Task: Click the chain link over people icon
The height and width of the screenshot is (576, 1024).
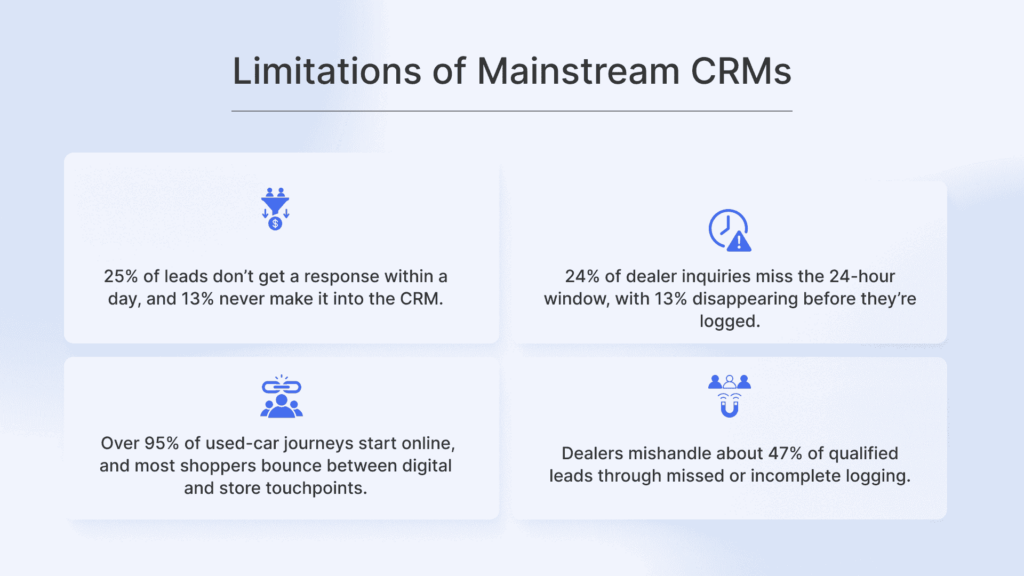Action: 282,395
